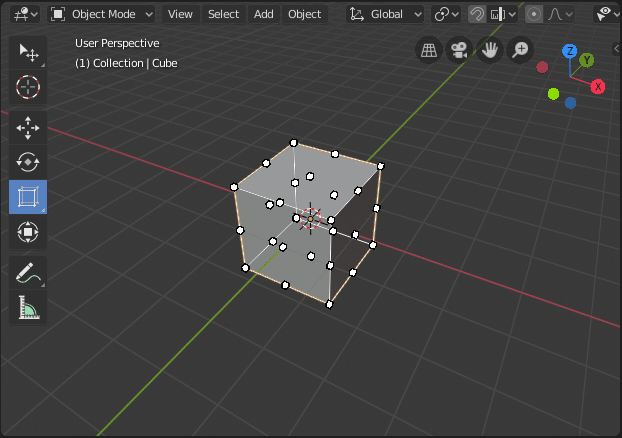Select the Select Box tool
The width and height of the screenshot is (622, 438).
click(x=28, y=53)
